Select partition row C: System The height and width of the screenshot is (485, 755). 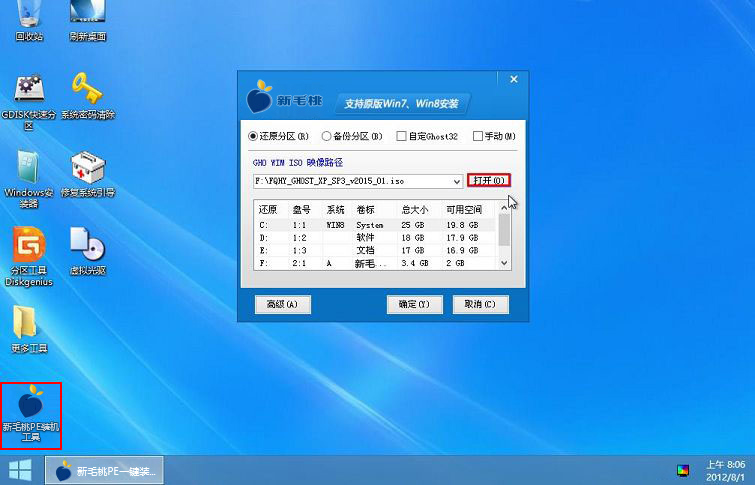point(375,225)
